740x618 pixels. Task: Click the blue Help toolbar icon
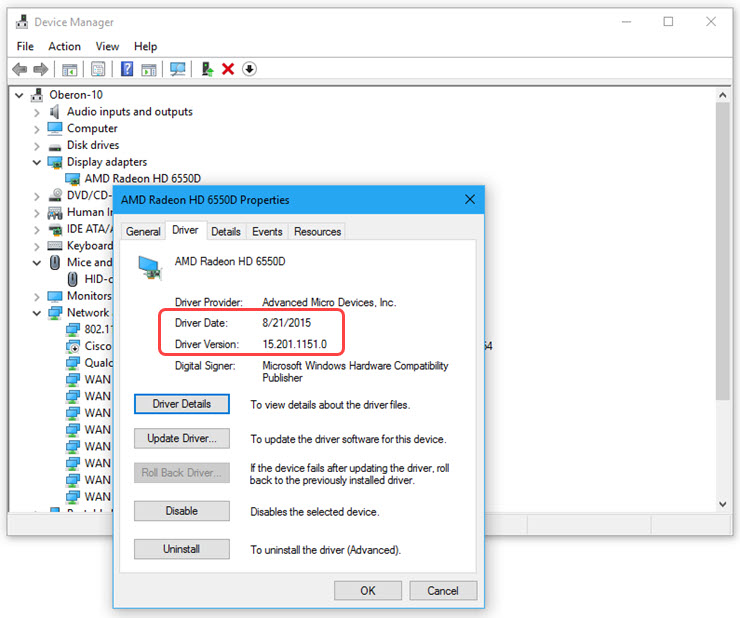126,69
